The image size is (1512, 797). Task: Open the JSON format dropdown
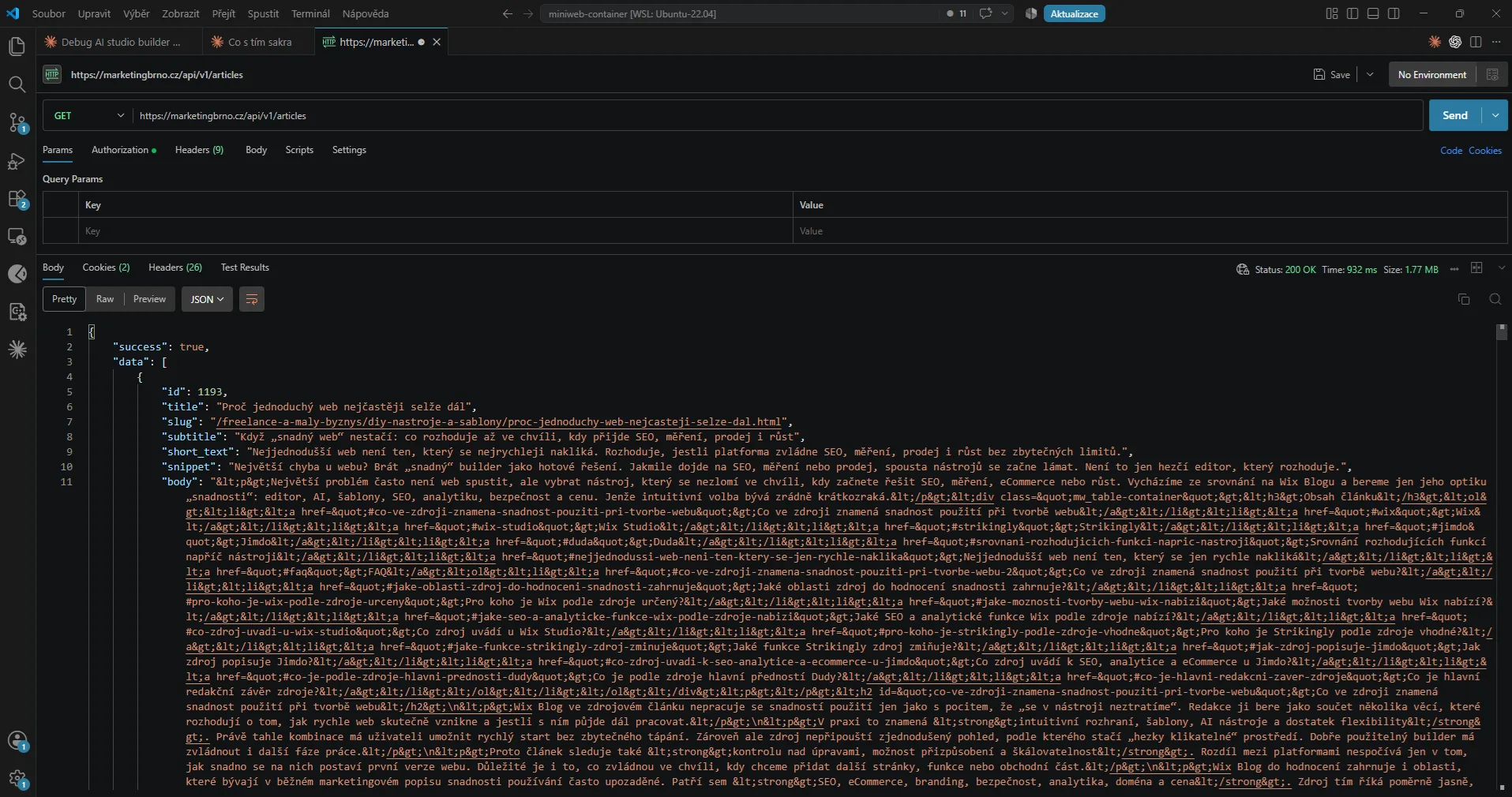(207, 299)
